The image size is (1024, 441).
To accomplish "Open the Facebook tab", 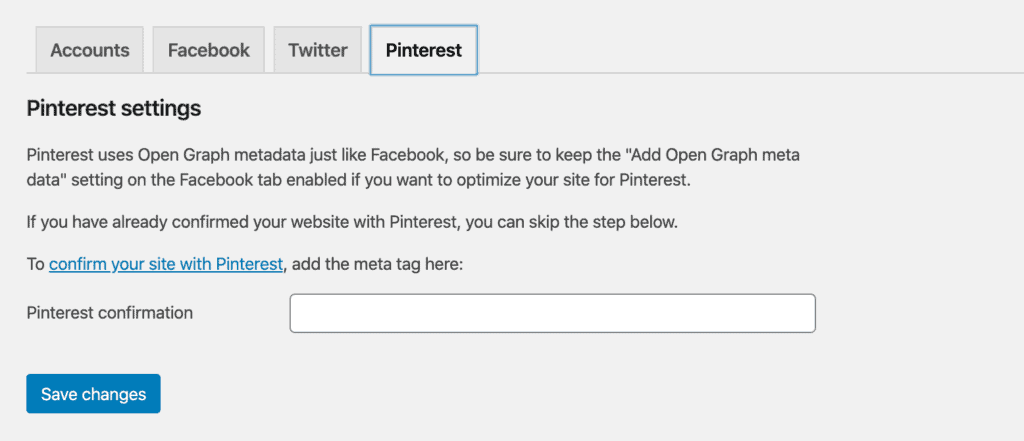I will click(208, 50).
